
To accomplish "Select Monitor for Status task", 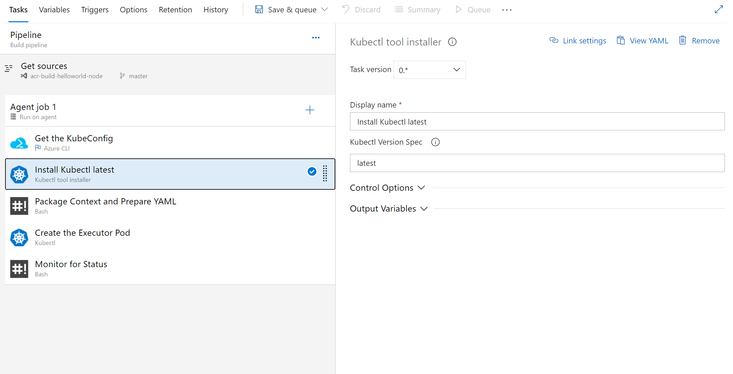I will 170,268.
